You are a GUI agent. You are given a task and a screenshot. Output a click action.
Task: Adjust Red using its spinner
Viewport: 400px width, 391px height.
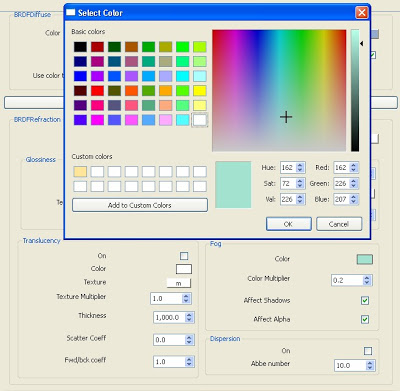pyautogui.click(x=354, y=167)
